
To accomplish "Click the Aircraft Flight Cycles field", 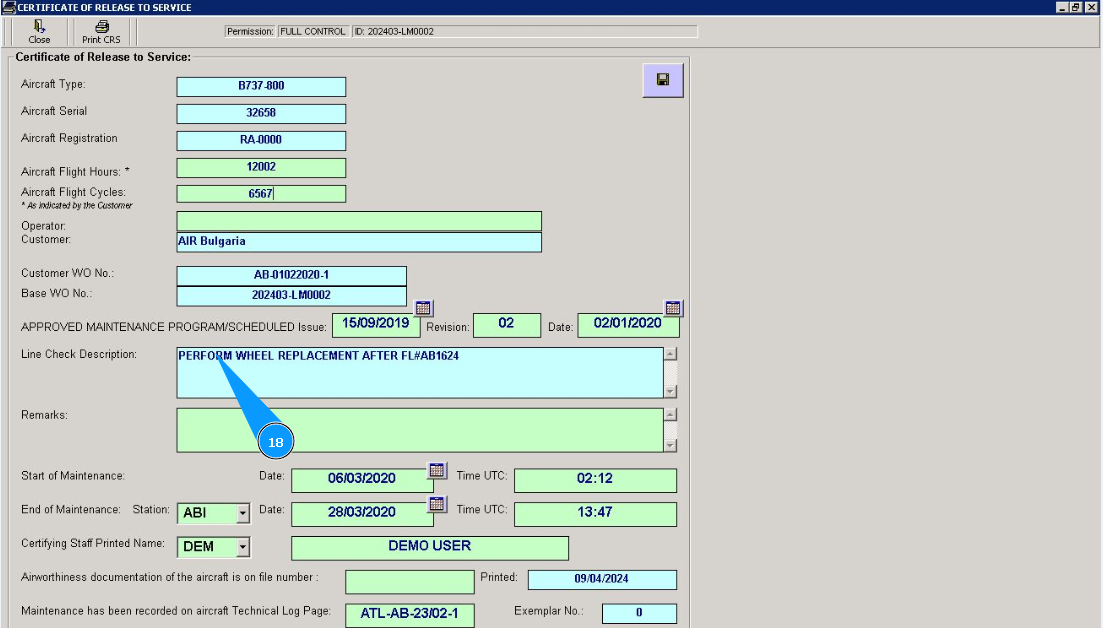I will pos(261,194).
